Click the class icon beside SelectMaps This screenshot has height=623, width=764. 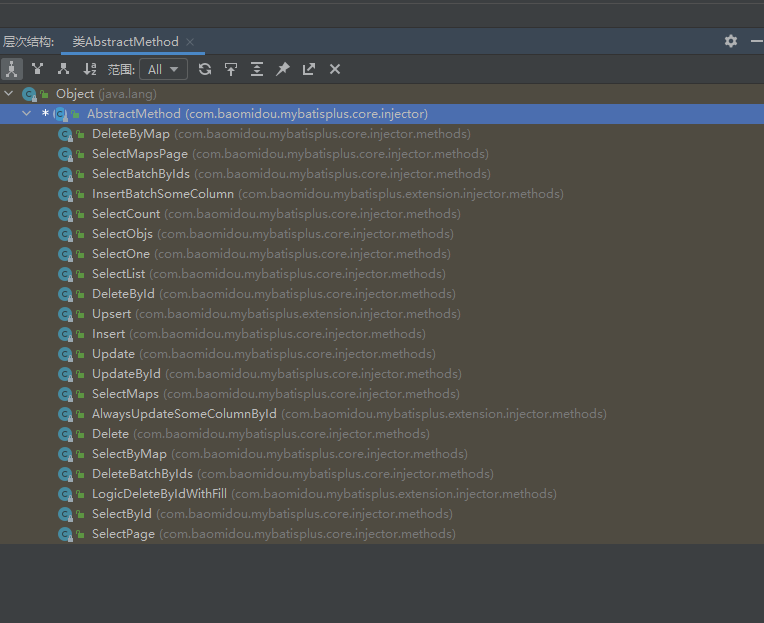point(65,394)
